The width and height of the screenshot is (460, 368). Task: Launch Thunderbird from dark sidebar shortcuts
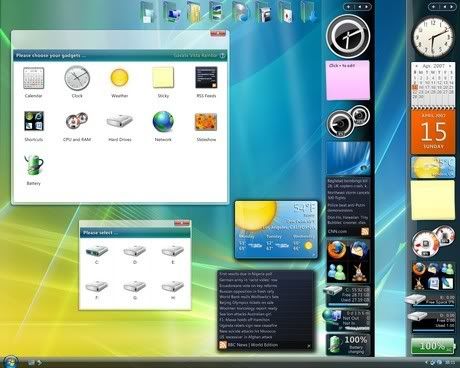pos(358,250)
